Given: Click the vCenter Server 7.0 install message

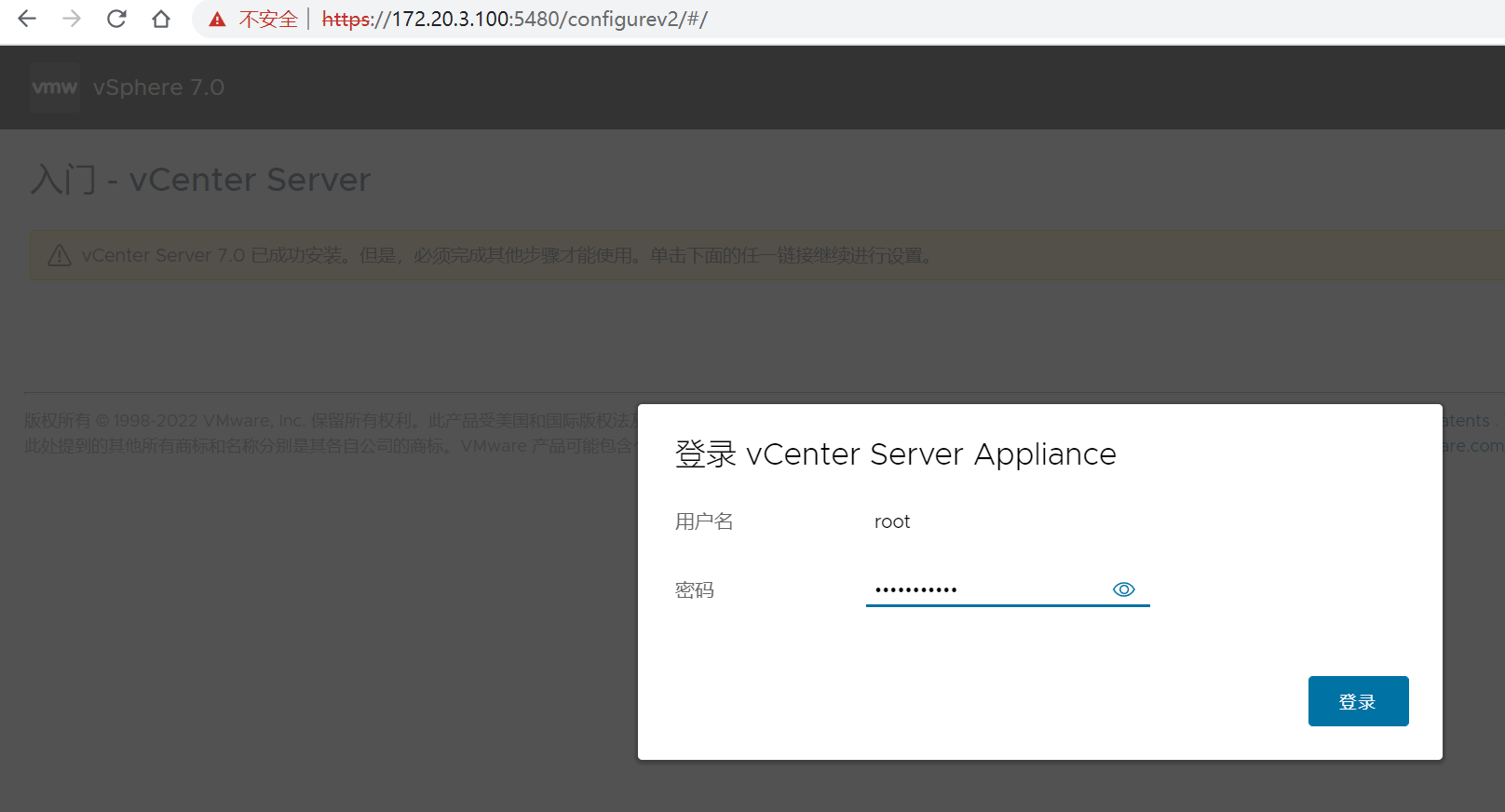Looking at the screenshot, I should (508, 255).
